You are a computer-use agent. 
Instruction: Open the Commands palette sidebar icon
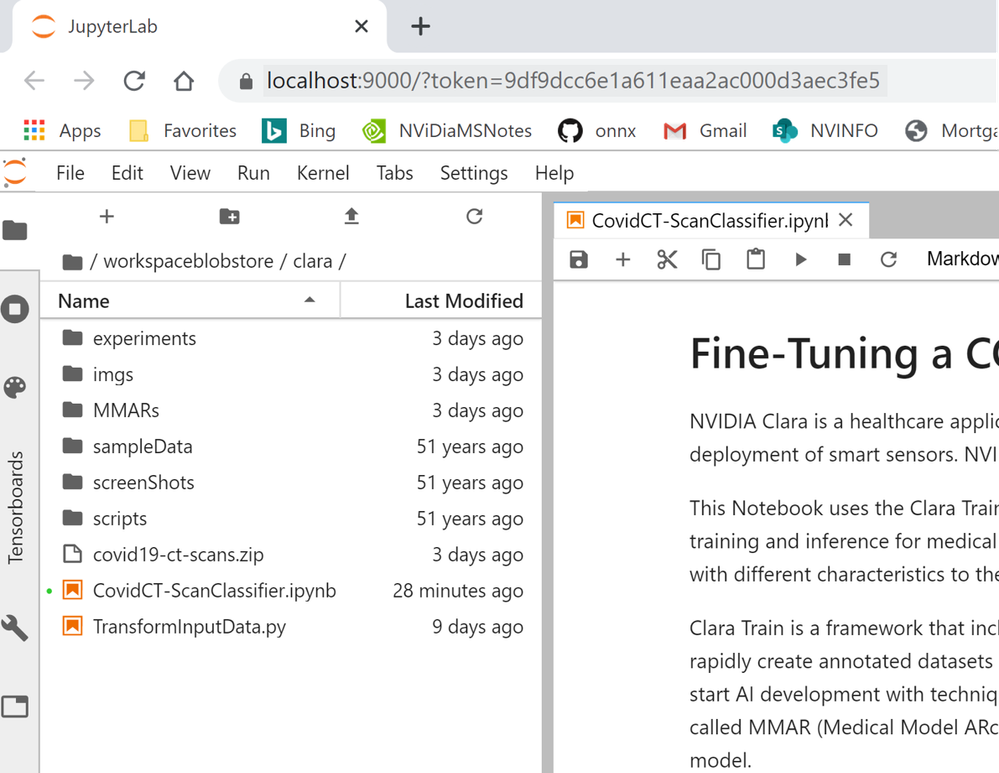(15, 387)
